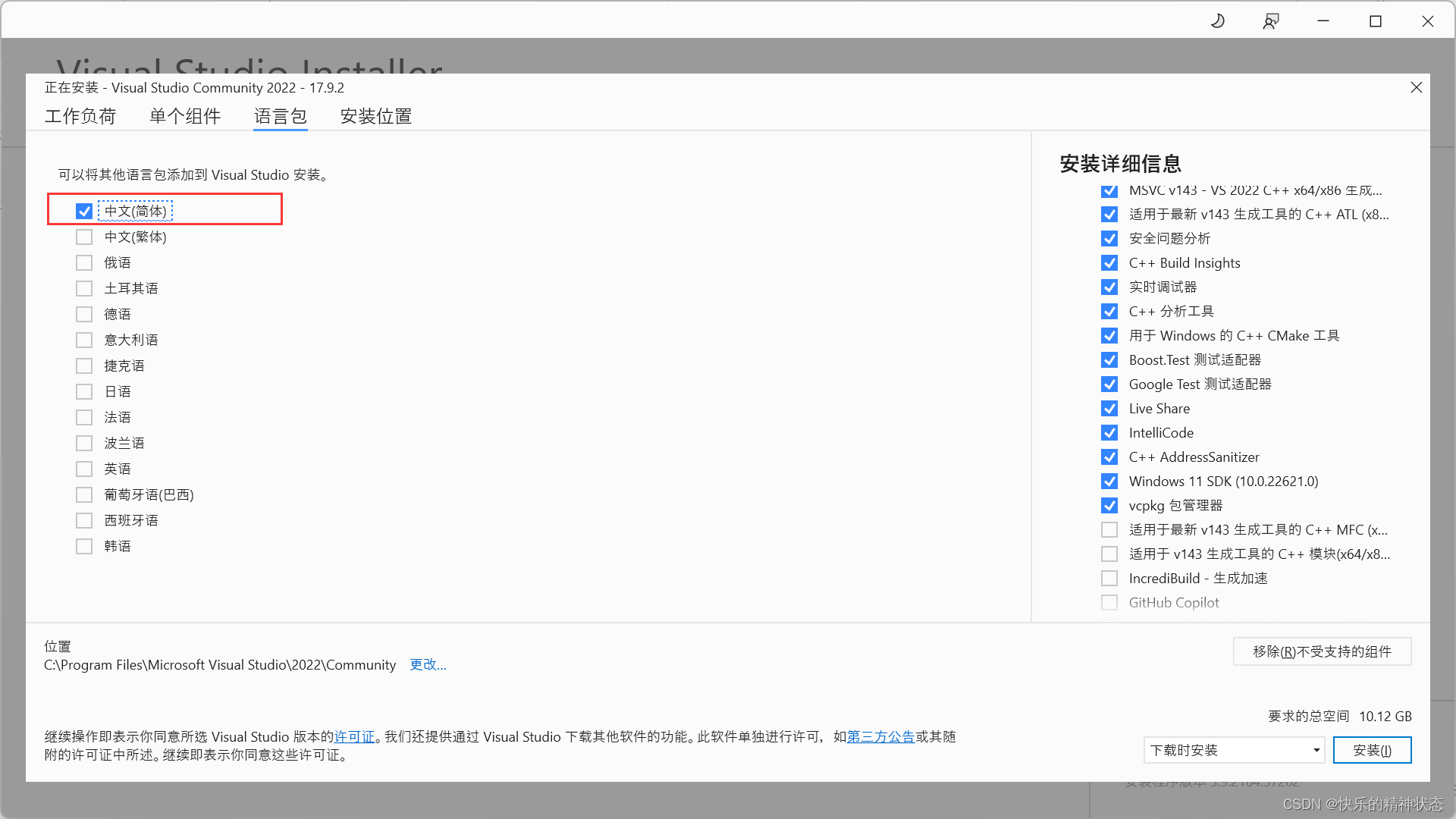Check the 日语 language checkbox
Image resolution: width=1456 pixels, height=819 pixels.
[84, 391]
